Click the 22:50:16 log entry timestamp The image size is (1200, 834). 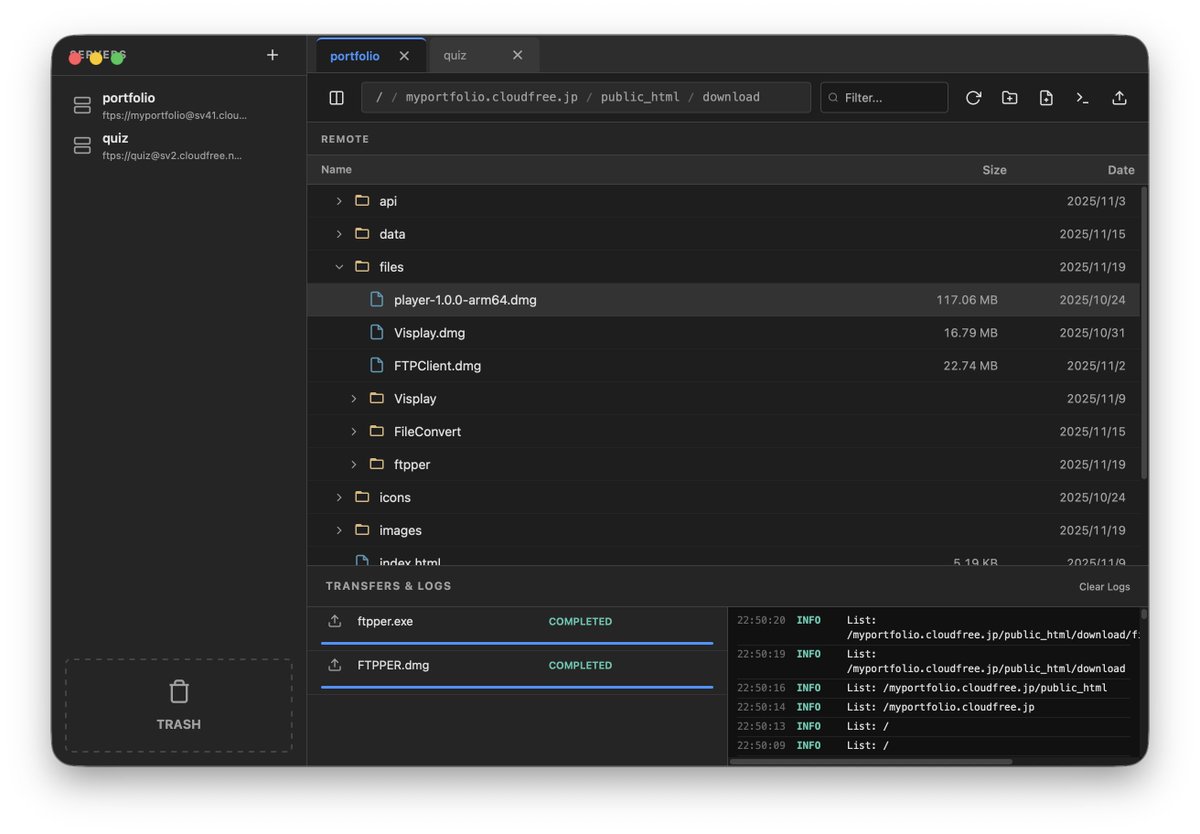[x=761, y=688]
